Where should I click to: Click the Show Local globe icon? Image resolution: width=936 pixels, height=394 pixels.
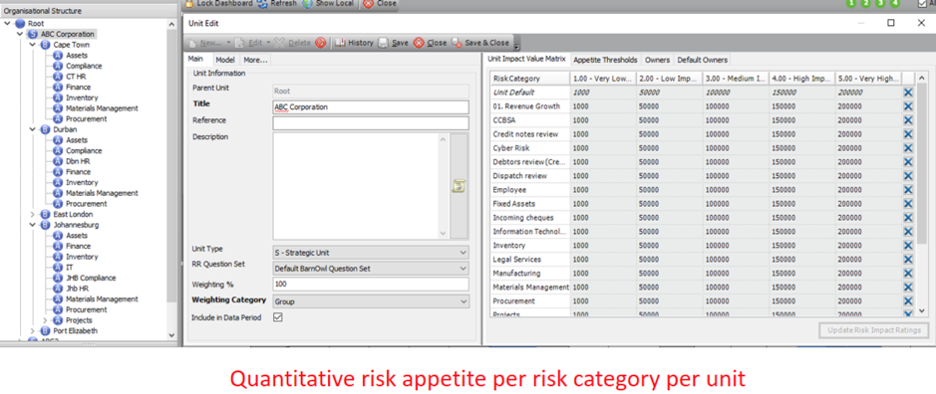point(307,3)
